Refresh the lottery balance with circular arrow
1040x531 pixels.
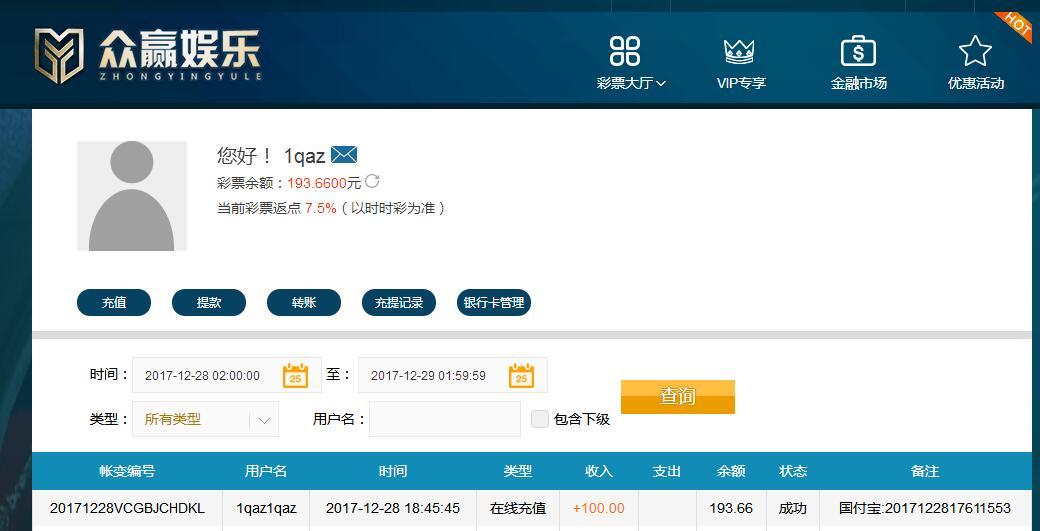click(372, 181)
